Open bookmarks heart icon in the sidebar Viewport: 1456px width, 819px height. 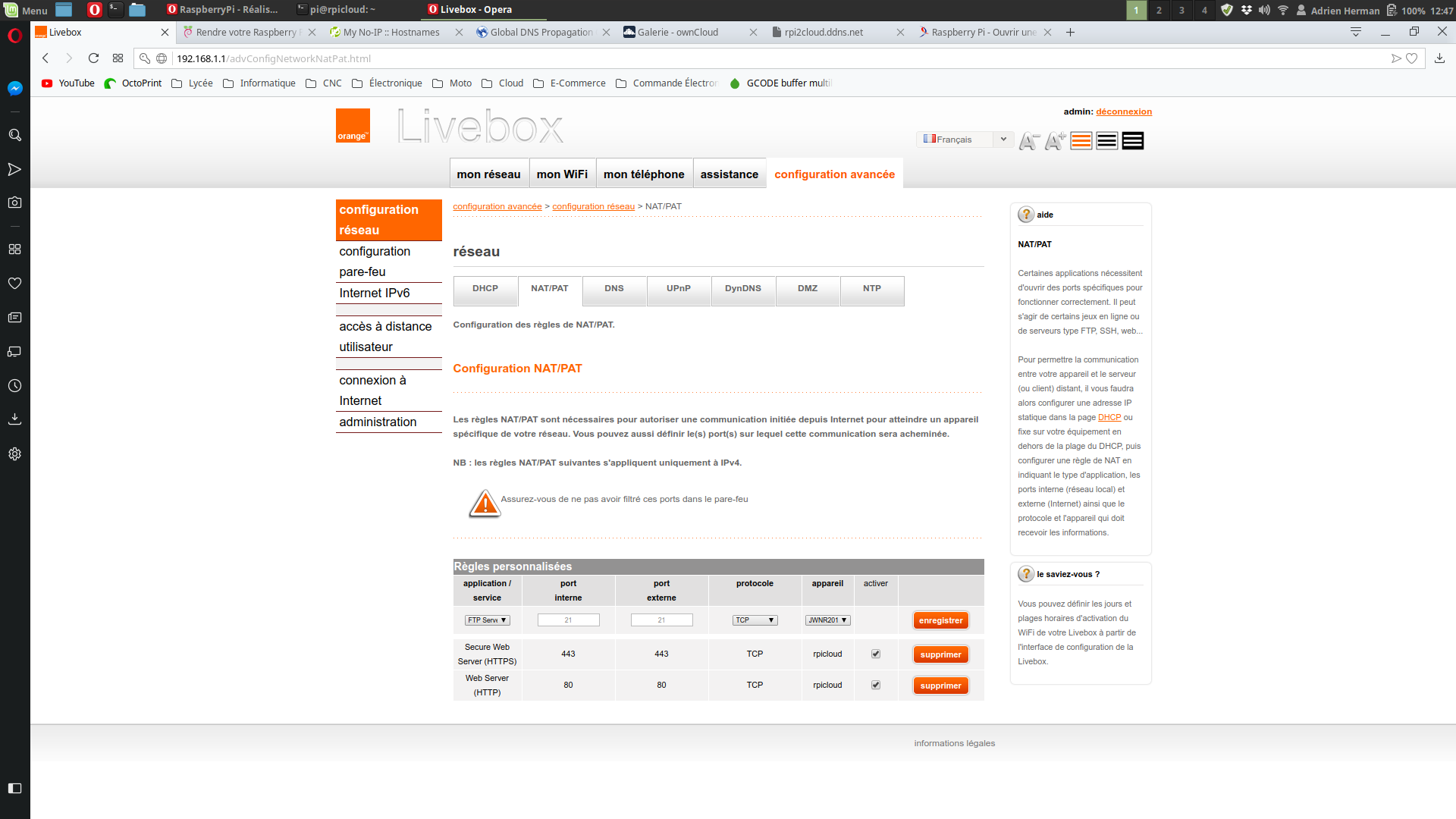click(x=14, y=283)
